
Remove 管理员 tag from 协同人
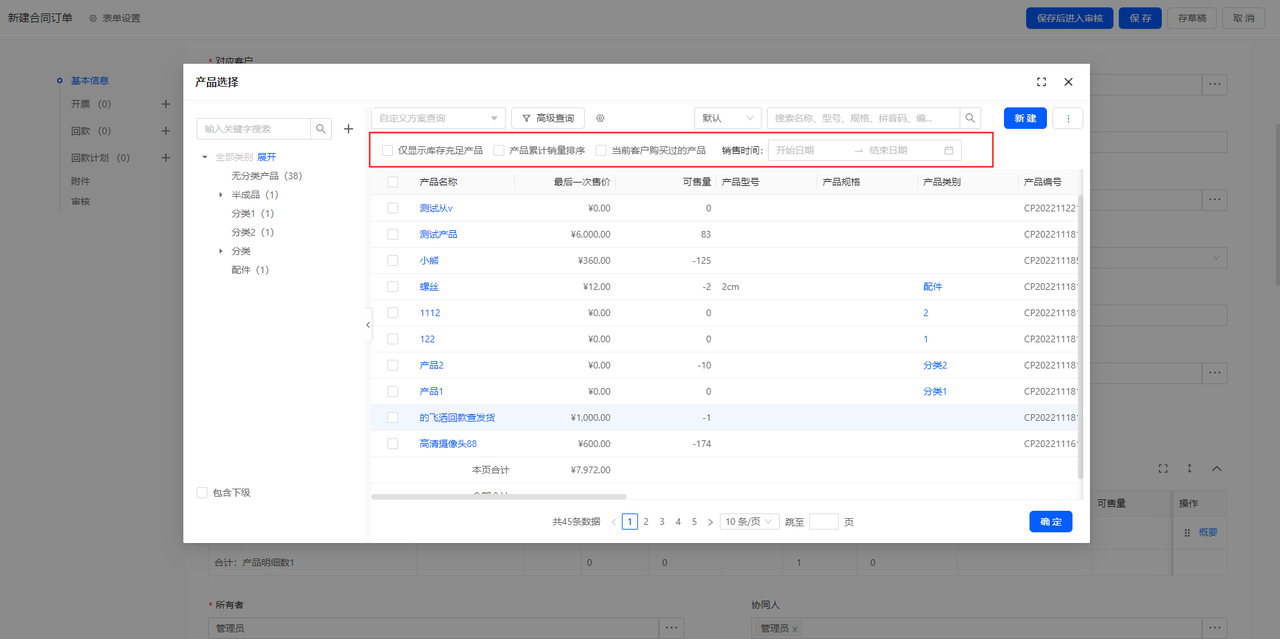click(795, 629)
